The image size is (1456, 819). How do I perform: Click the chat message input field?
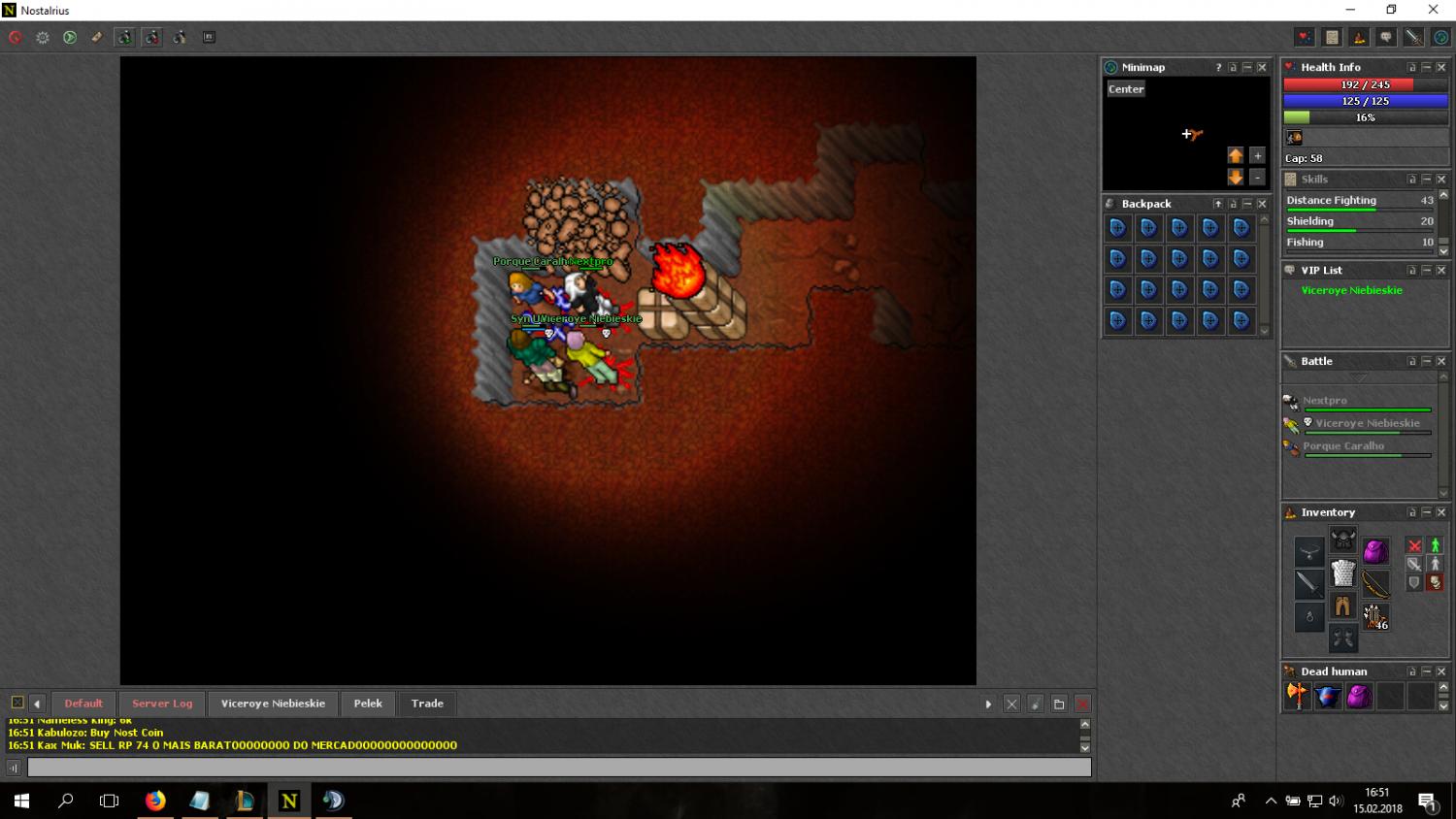(x=559, y=768)
